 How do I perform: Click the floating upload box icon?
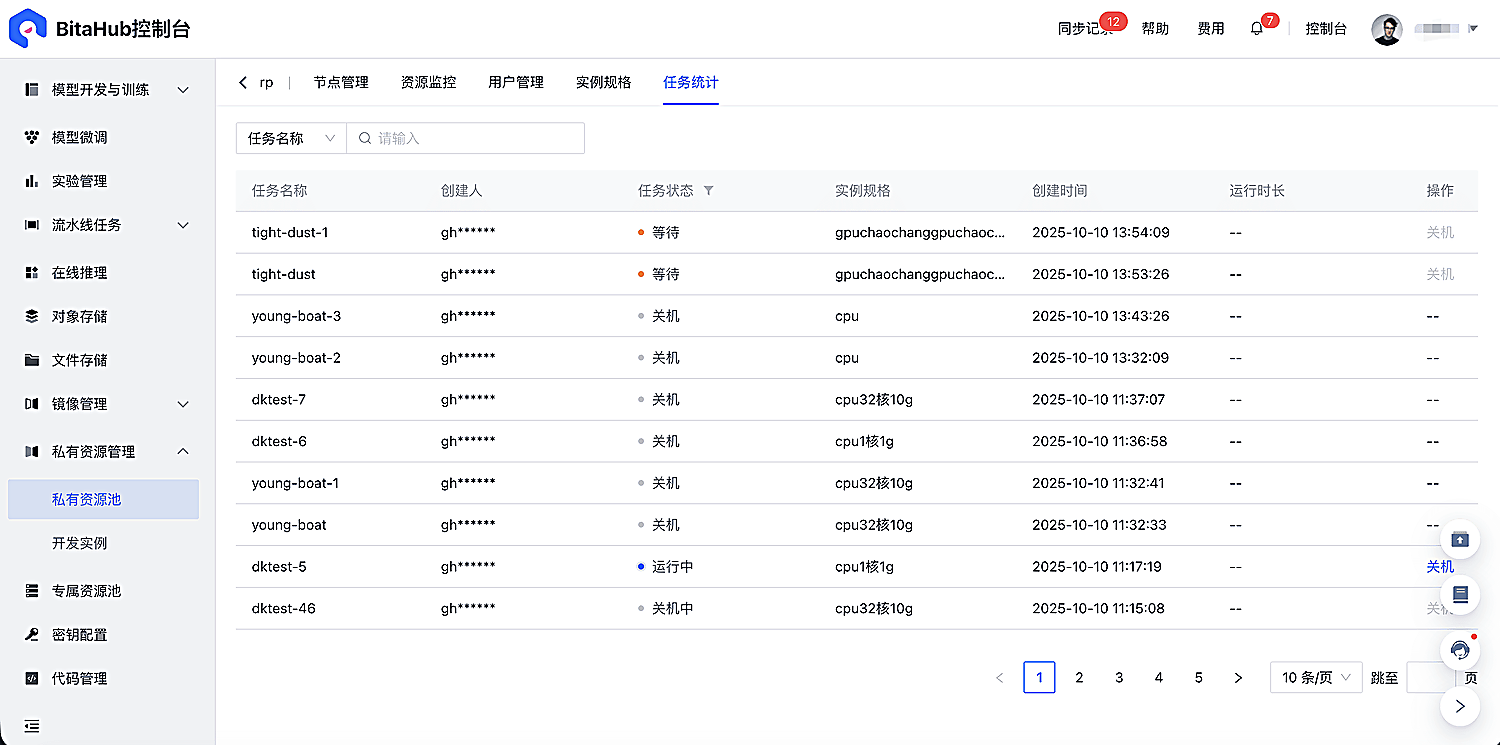point(1460,539)
